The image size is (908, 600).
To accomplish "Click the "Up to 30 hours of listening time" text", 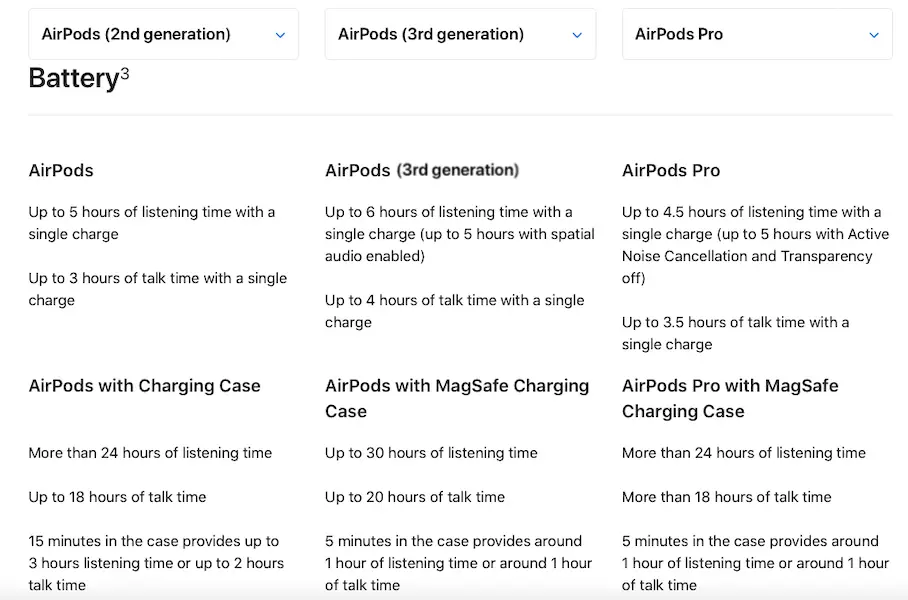I will coord(431,453).
